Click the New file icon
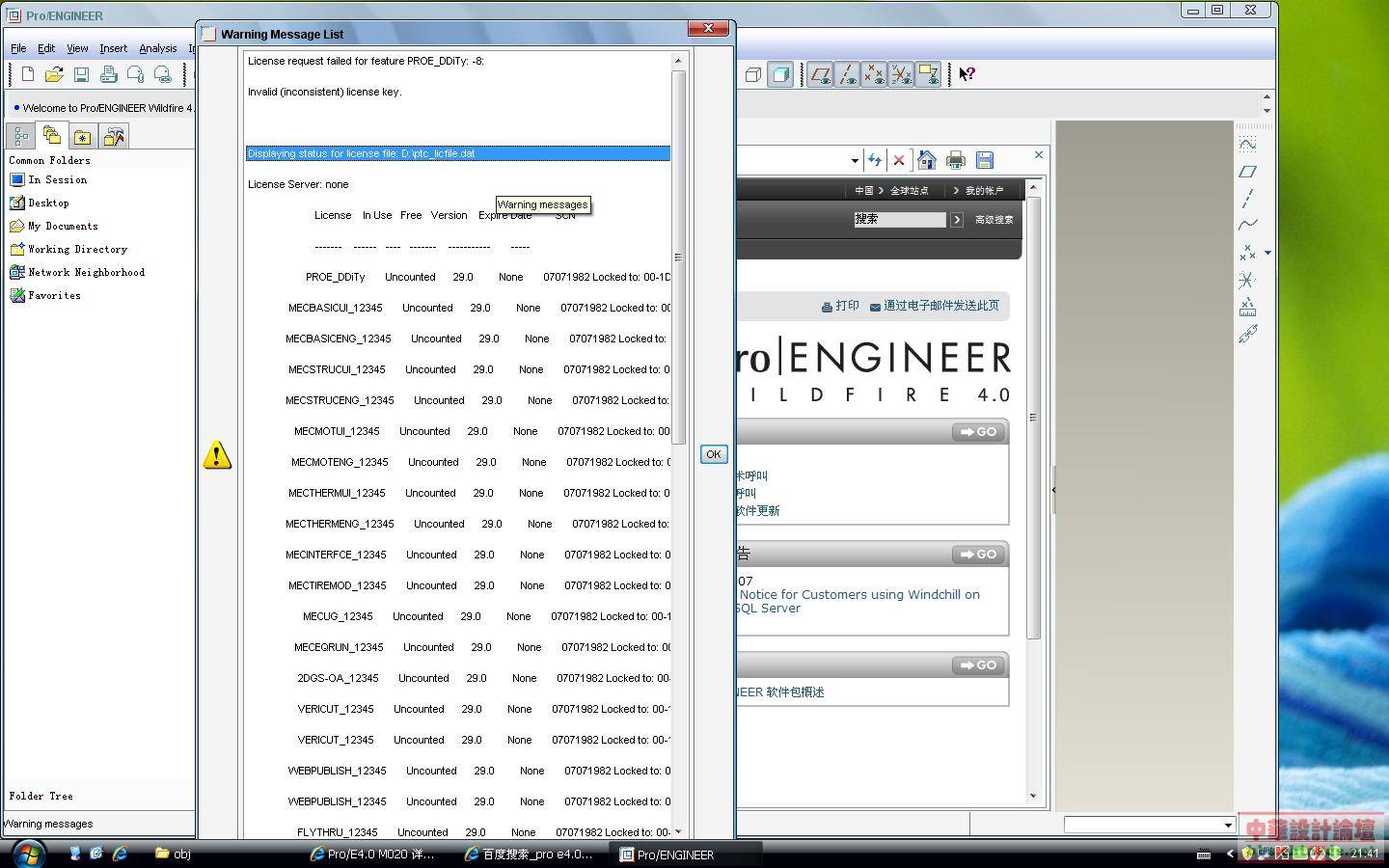The image size is (1389, 868). coord(28,74)
